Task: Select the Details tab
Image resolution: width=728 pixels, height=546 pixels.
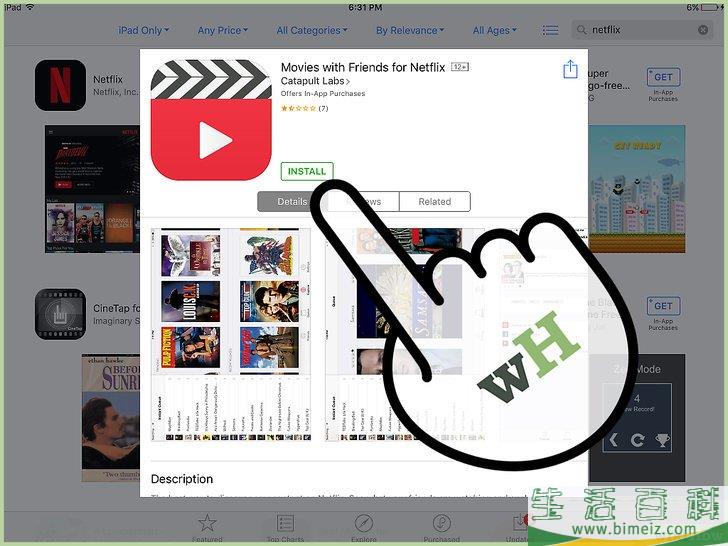Action: click(292, 202)
